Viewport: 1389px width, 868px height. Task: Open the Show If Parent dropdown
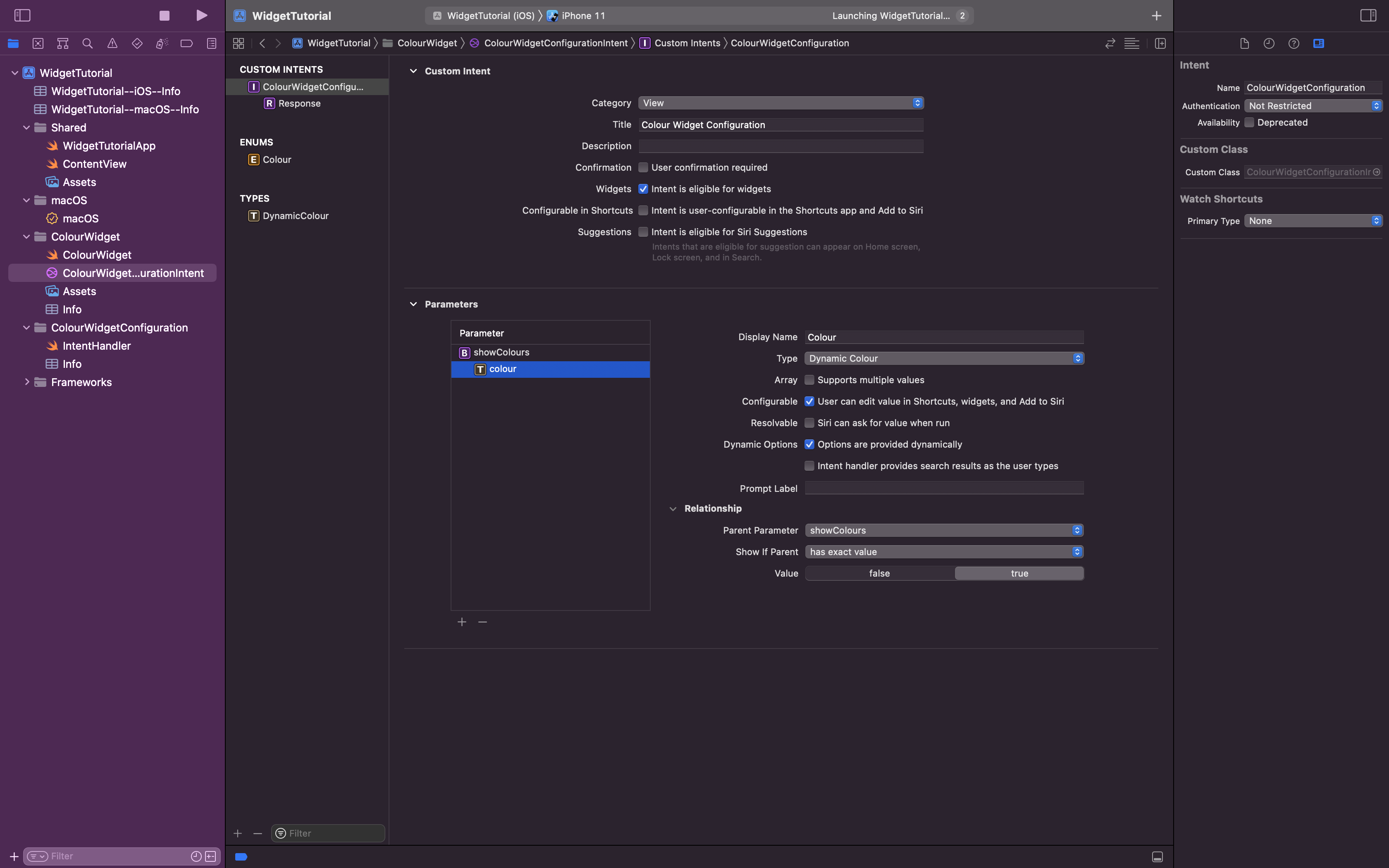pyautogui.click(x=944, y=552)
